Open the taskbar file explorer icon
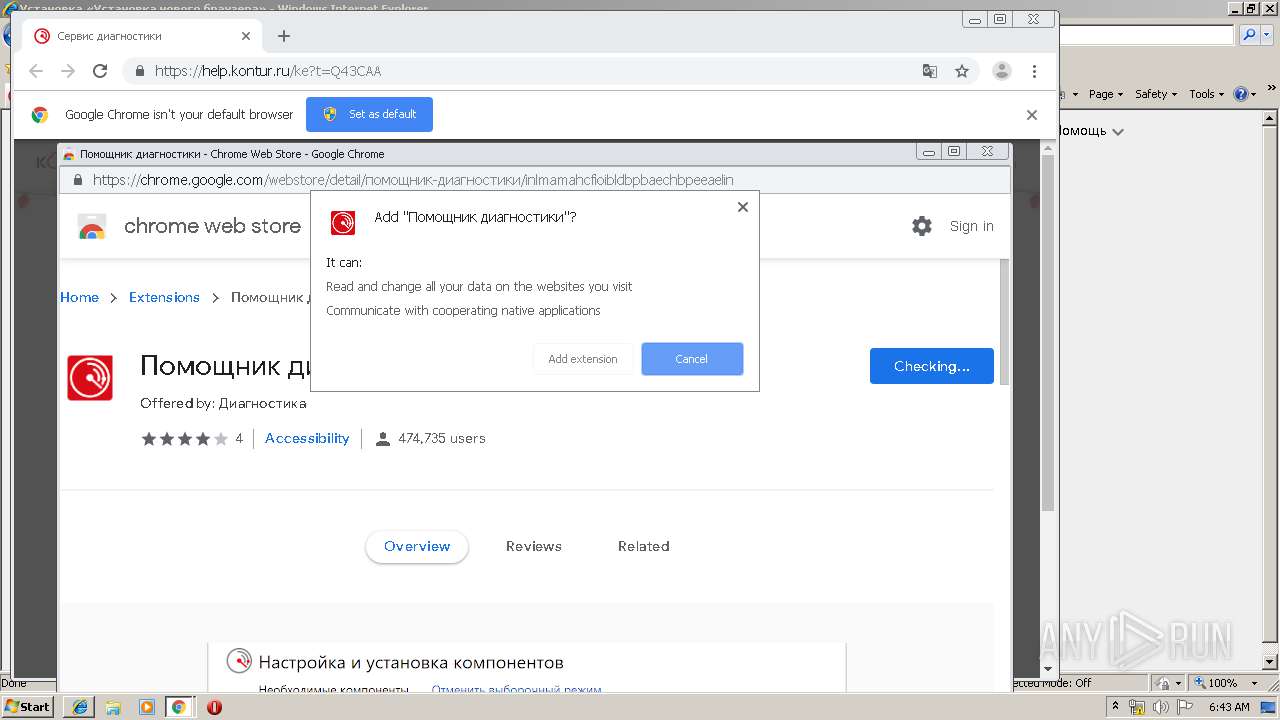 click(113, 707)
